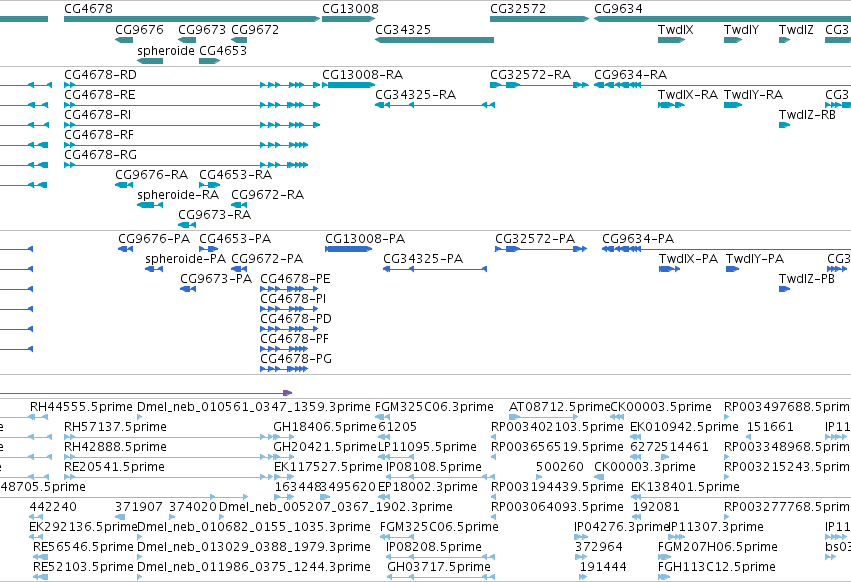Select the RE20541.5prime EST label

point(115,467)
